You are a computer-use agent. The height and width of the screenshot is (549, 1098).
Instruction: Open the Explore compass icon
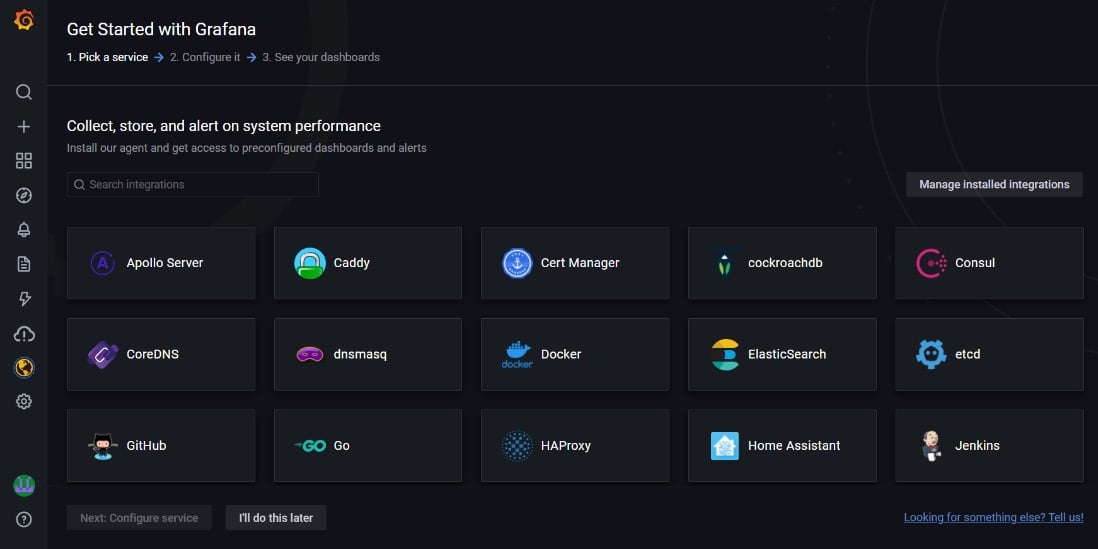click(x=24, y=195)
